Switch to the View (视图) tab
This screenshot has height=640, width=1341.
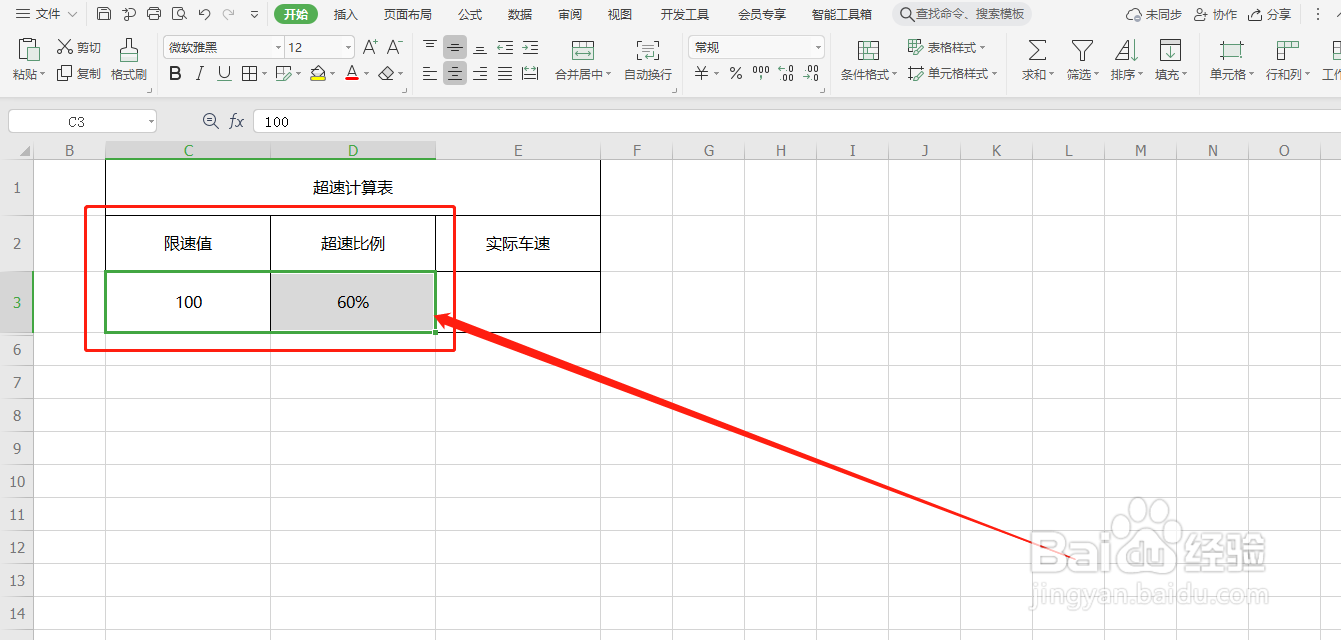pyautogui.click(x=620, y=14)
